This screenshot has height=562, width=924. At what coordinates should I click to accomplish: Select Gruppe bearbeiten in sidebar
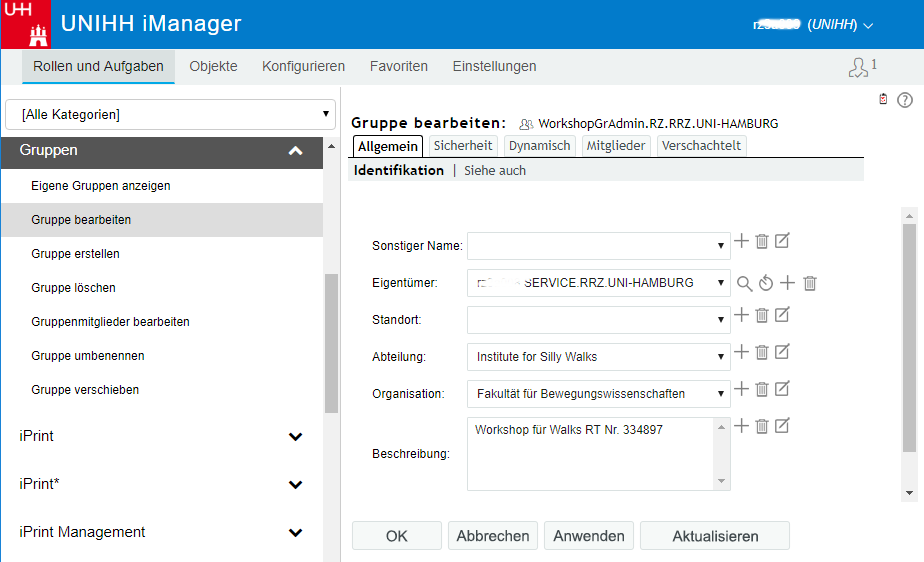[162, 220]
